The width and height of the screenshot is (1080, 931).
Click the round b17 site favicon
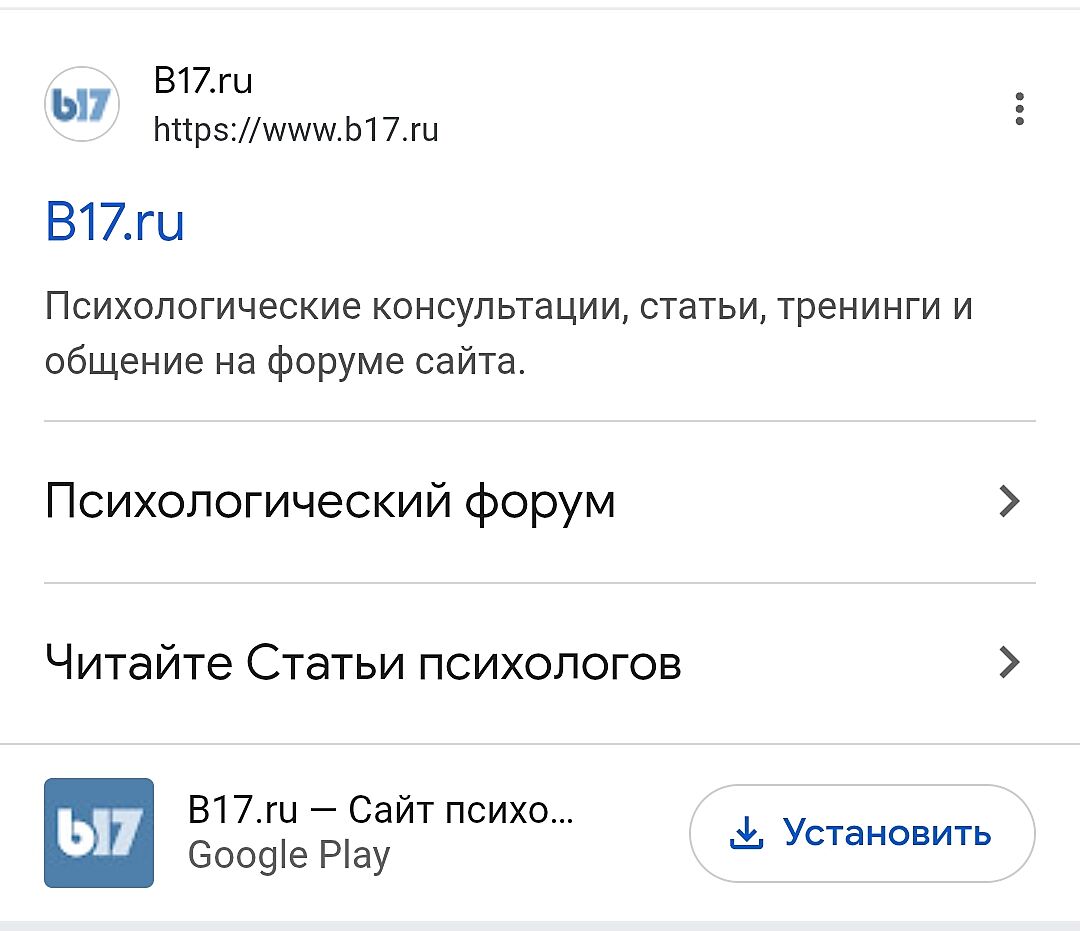pyautogui.click(x=82, y=104)
